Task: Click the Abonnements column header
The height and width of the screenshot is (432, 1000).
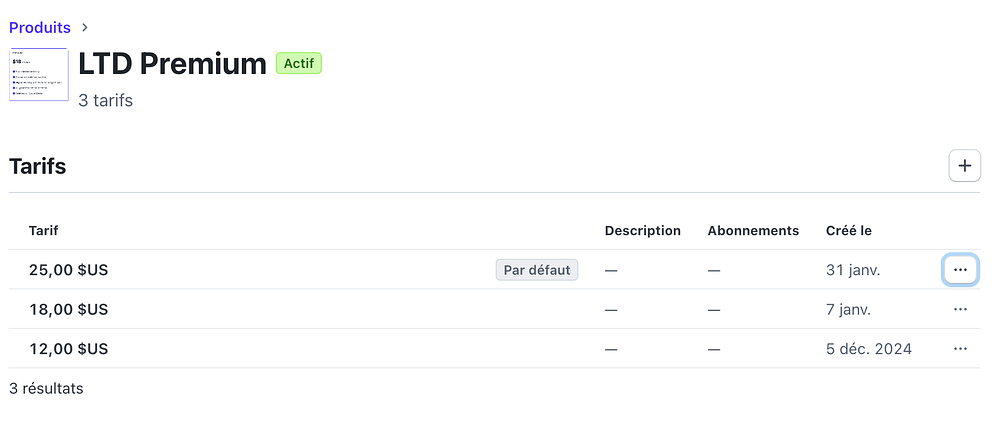Action: pos(753,231)
